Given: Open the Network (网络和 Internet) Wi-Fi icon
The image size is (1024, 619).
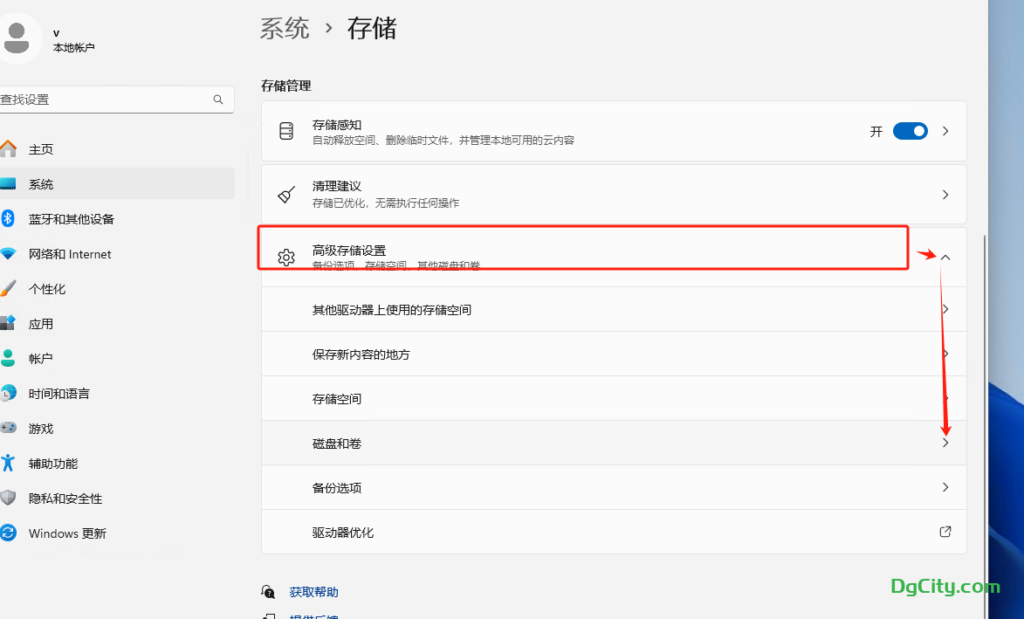Looking at the screenshot, I should click(9, 254).
